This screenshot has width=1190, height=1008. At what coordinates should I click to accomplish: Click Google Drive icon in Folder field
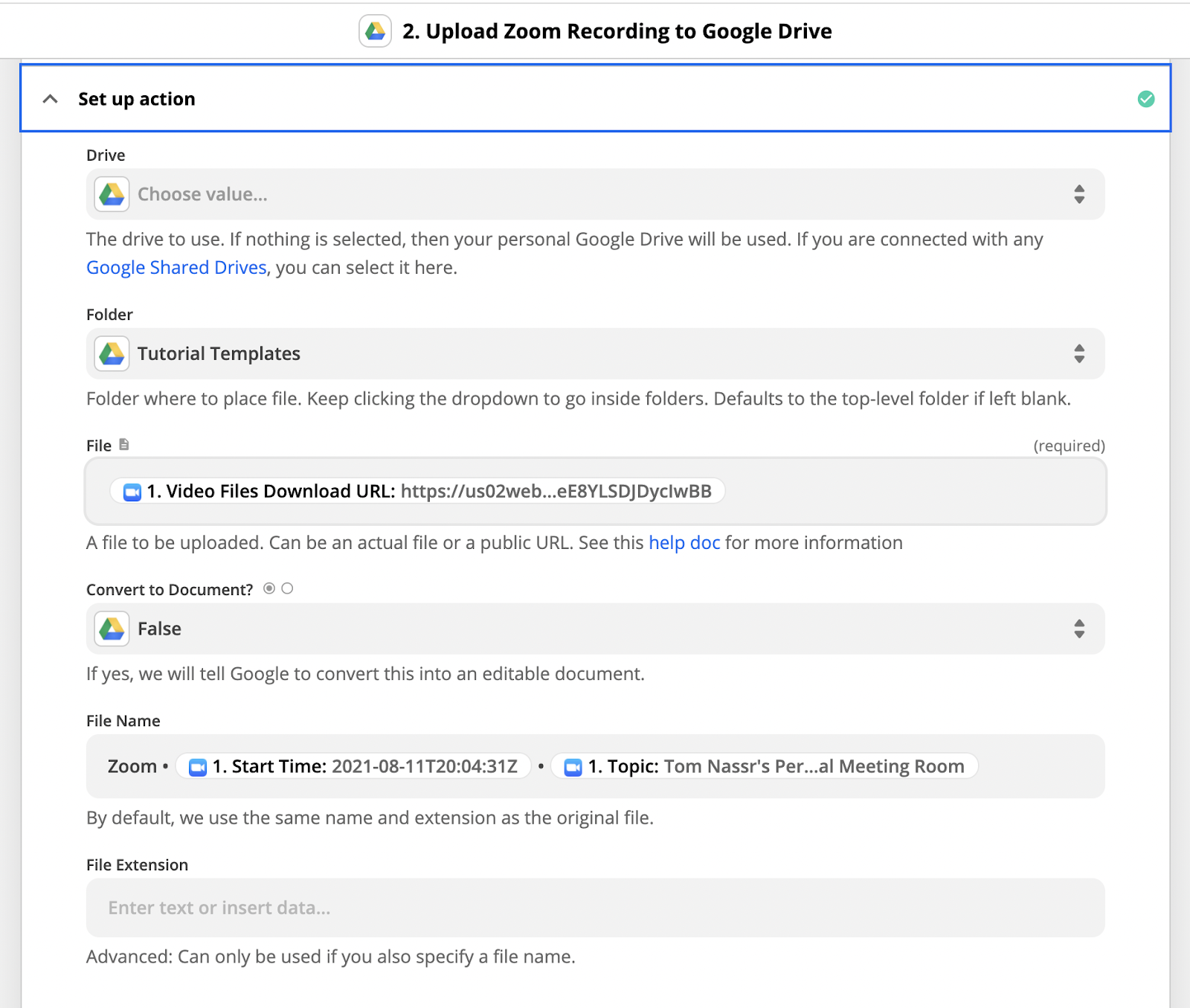112,353
